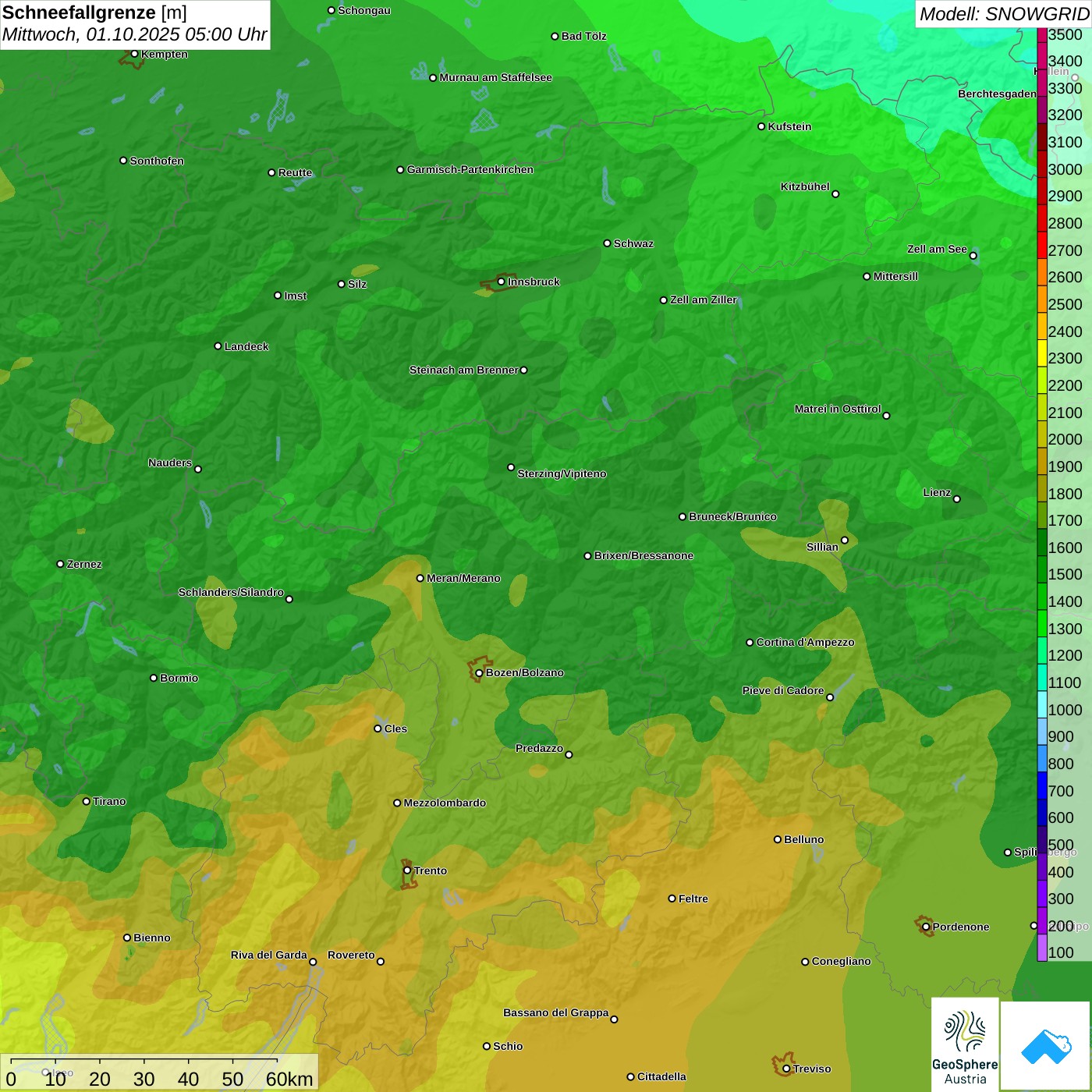Click the Imst label
The width and height of the screenshot is (1092, 1092).
(296, 296)
